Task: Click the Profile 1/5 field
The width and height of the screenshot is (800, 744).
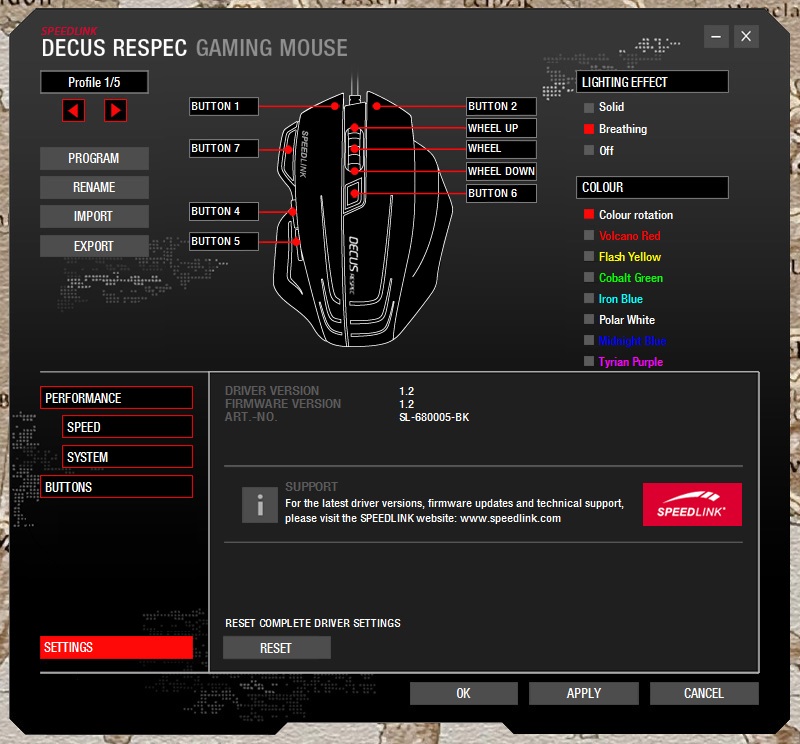Action: pos(94,82)
